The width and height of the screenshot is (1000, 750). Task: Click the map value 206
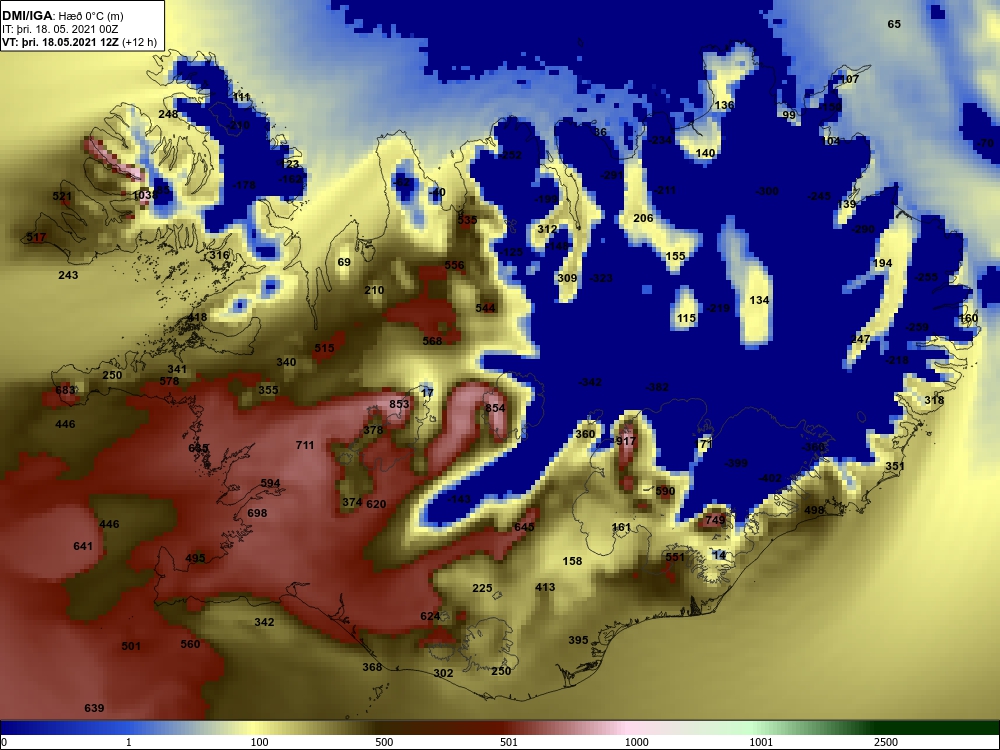[643, 219]
